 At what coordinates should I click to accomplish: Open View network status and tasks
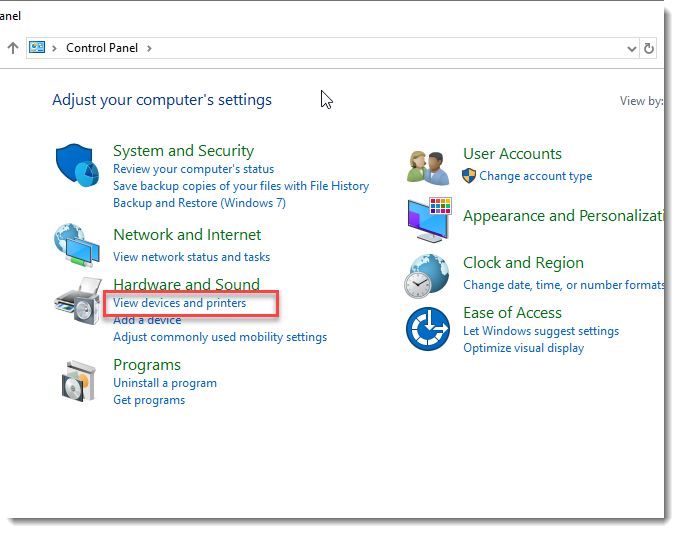pos(191,257)
